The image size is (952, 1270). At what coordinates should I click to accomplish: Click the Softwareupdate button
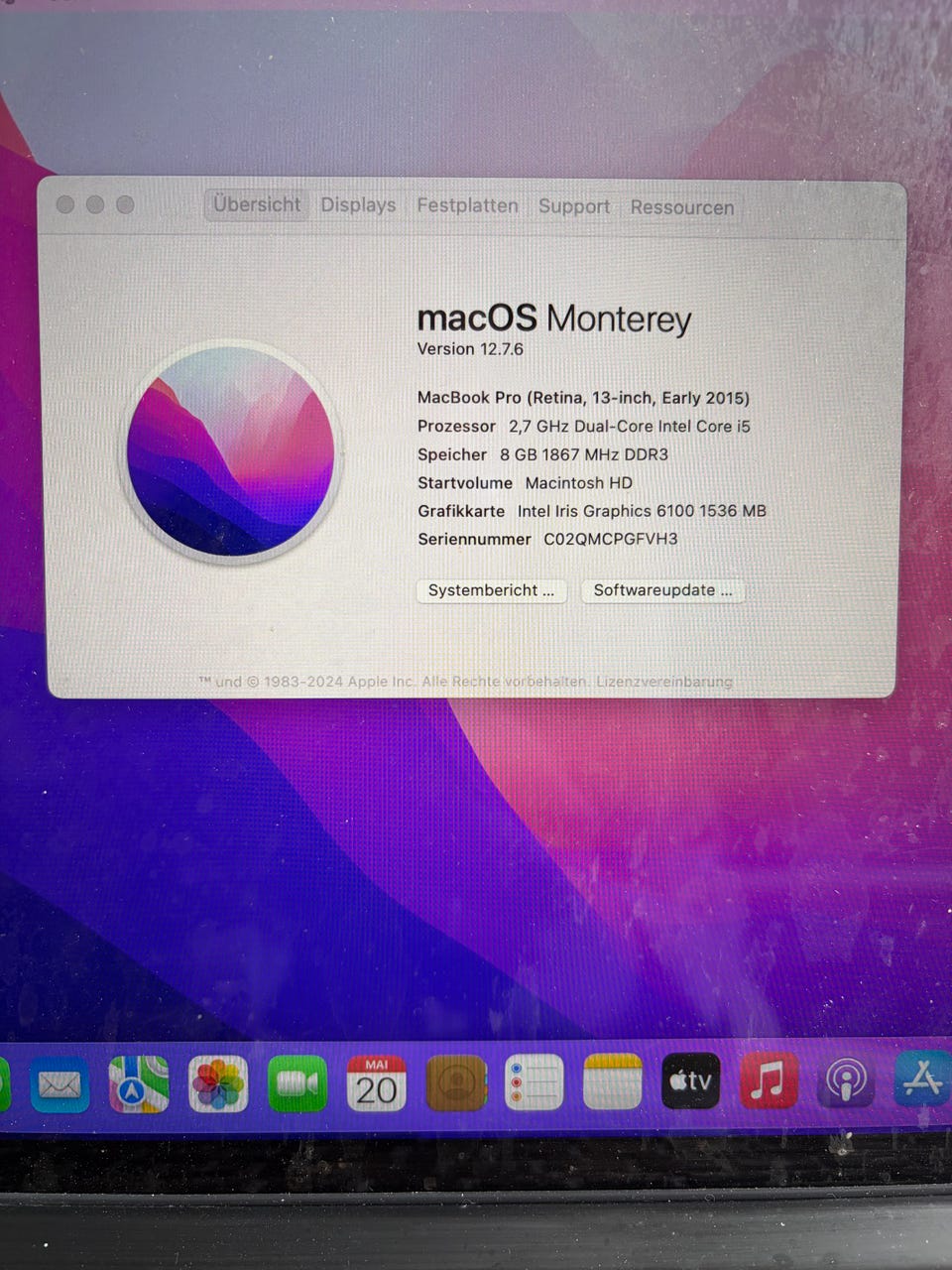point(662,590)
